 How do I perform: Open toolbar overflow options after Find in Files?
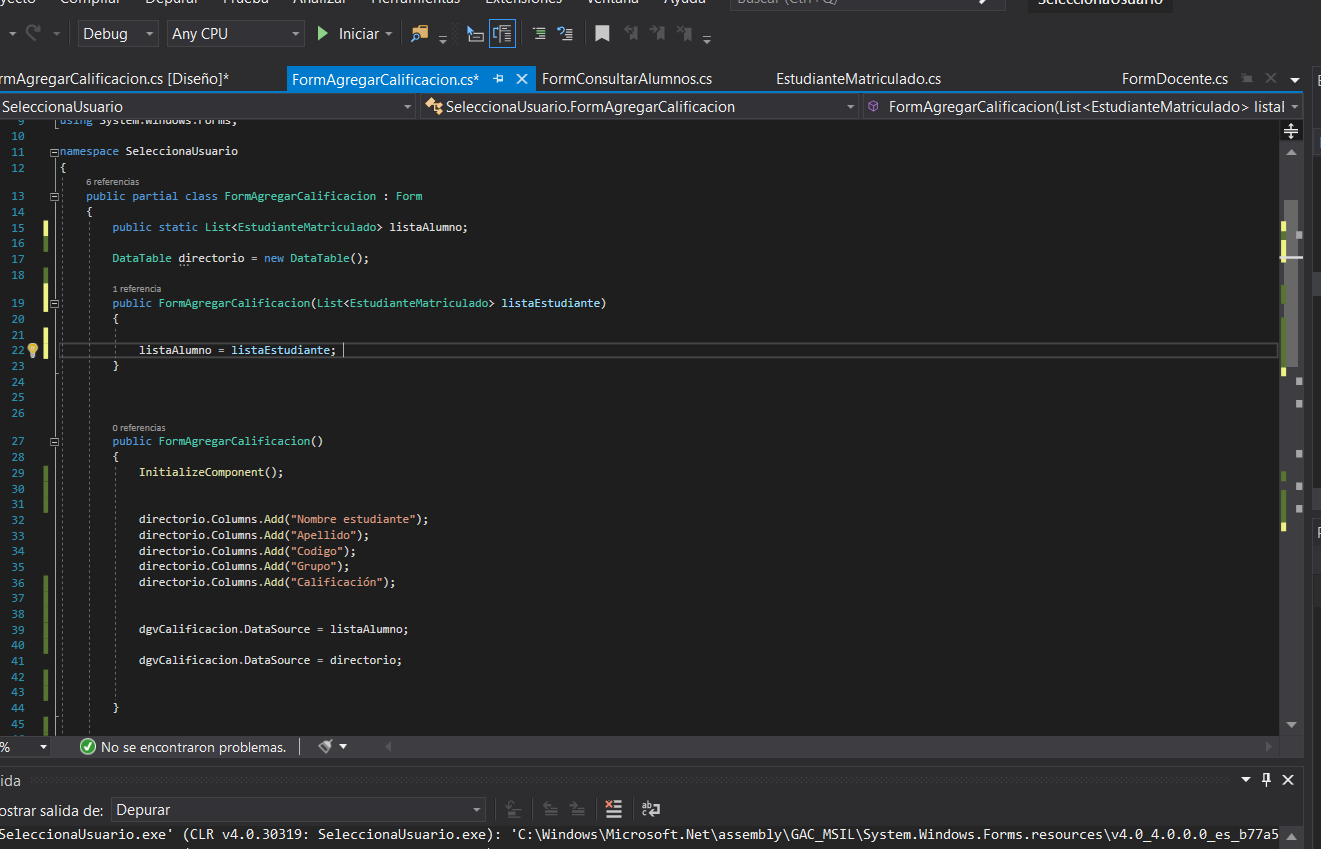[442, 39]
